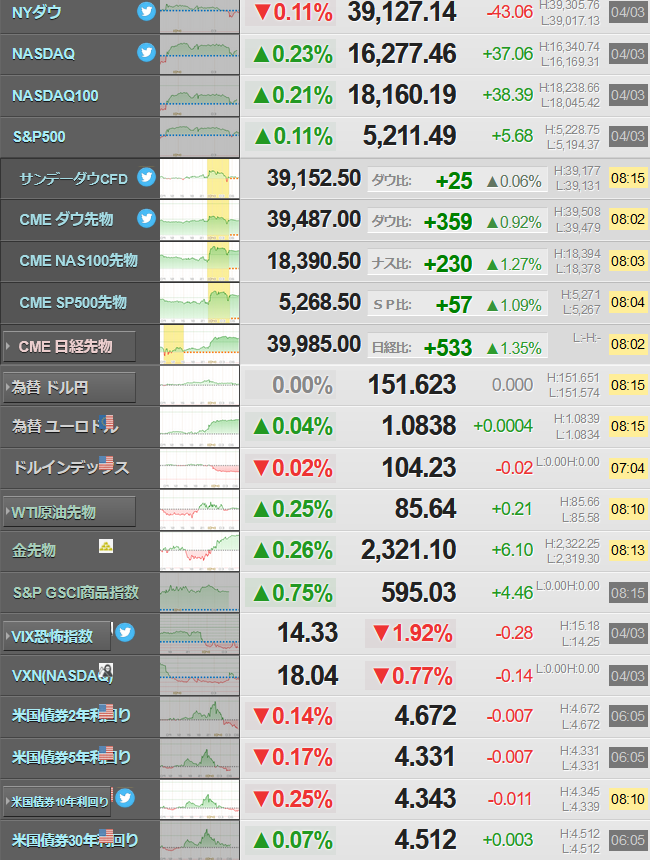The image size is (650, 860).
Task: Click the 金先物 price 2,321.10
Action: click(408, 550)
